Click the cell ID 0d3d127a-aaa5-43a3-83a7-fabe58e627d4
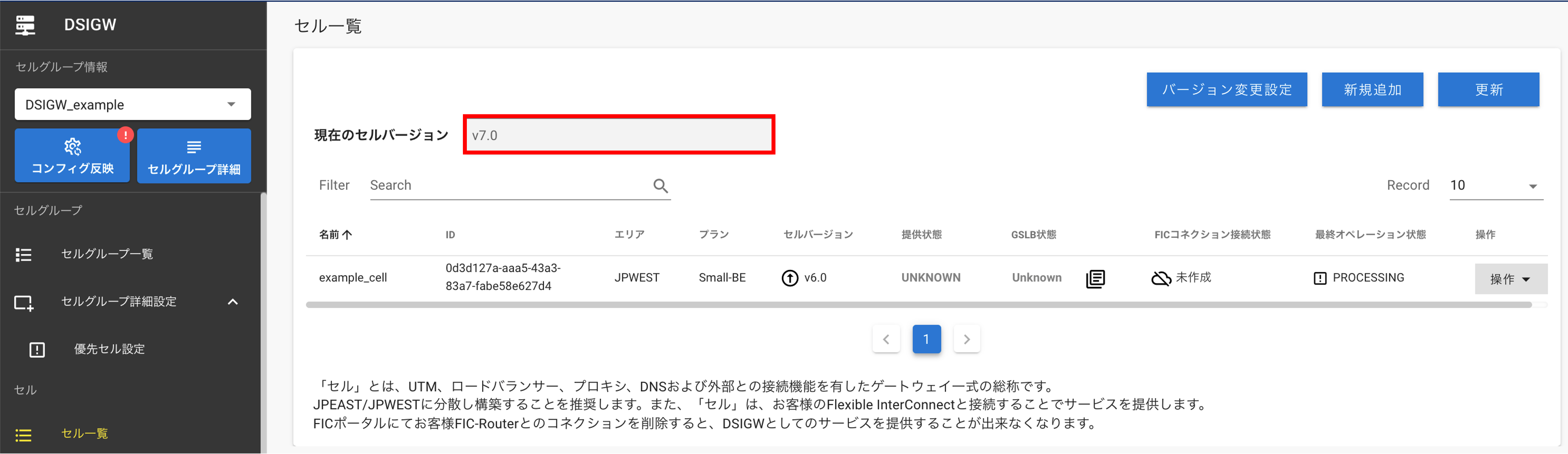 503,278
